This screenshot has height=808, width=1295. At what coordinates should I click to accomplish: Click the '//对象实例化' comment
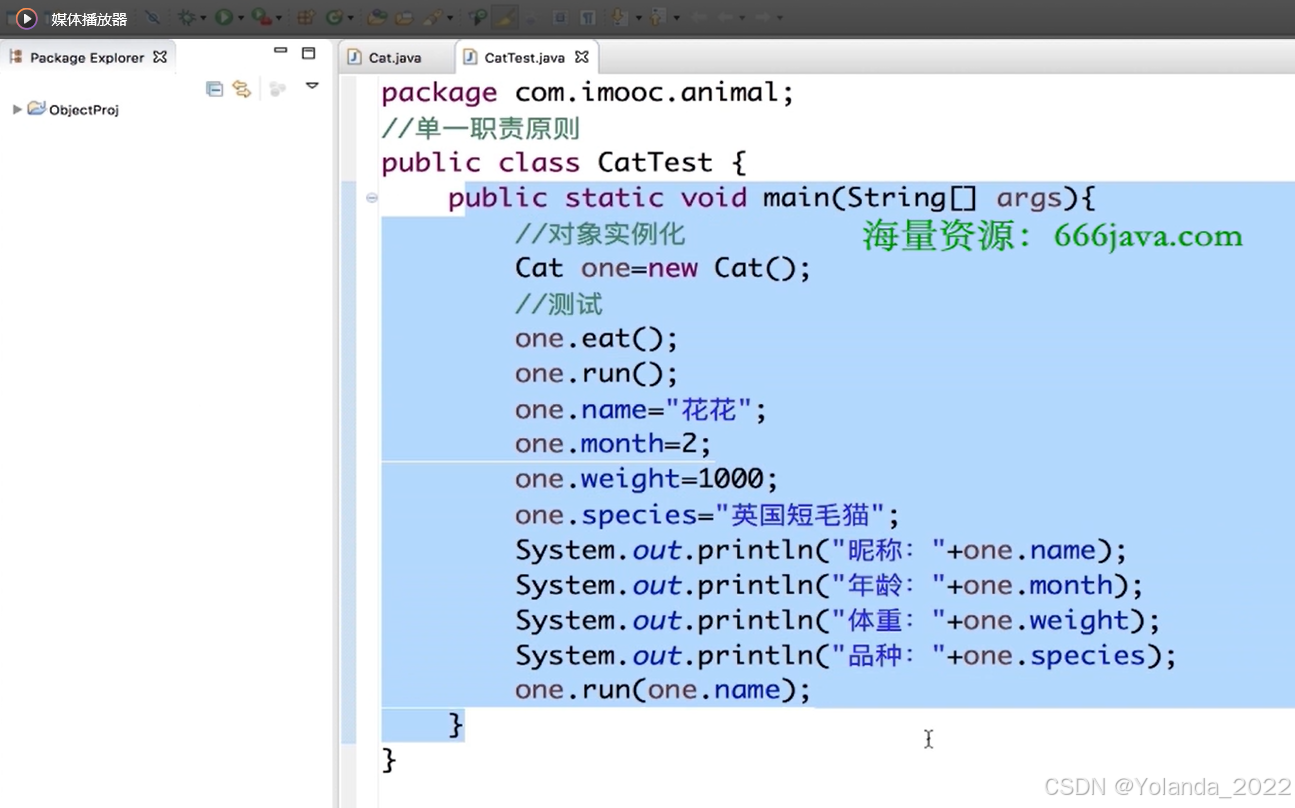600,234
